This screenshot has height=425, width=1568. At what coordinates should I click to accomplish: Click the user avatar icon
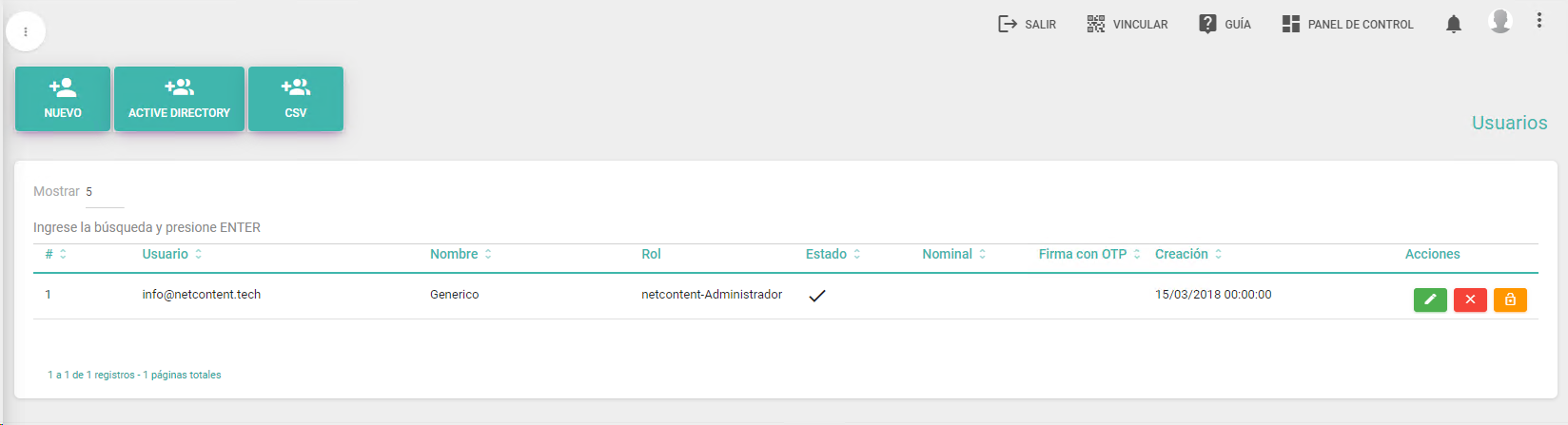[1500, 22]
